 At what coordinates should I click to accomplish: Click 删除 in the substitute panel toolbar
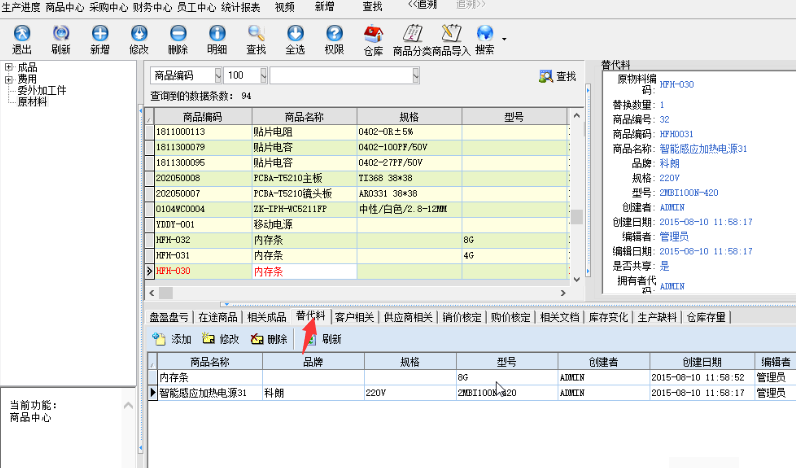coord(269,339)
